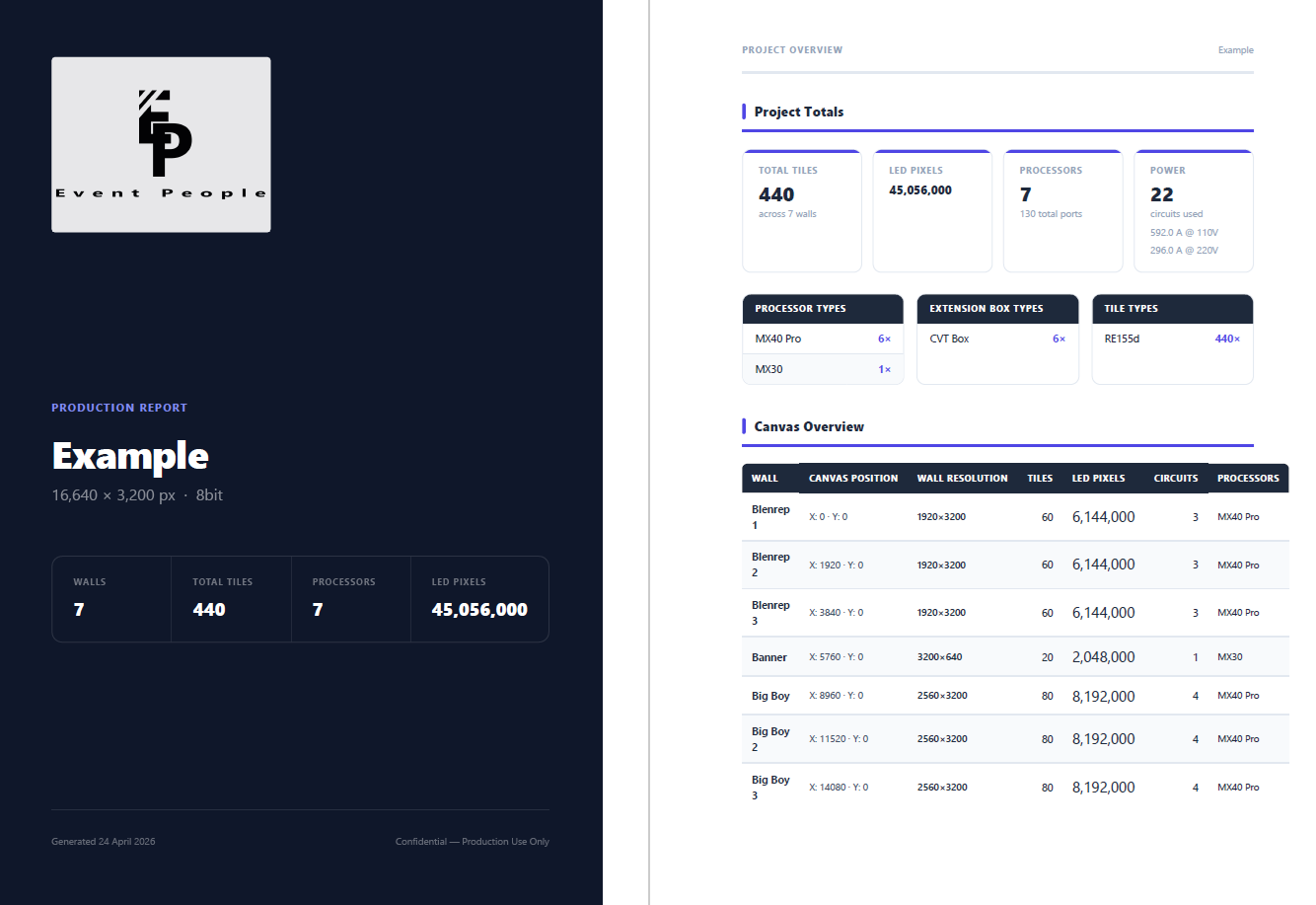The height and width of the screenshot is (905, 1316).
Task: Click the MX30 processor type row
Action: (822, 369)
